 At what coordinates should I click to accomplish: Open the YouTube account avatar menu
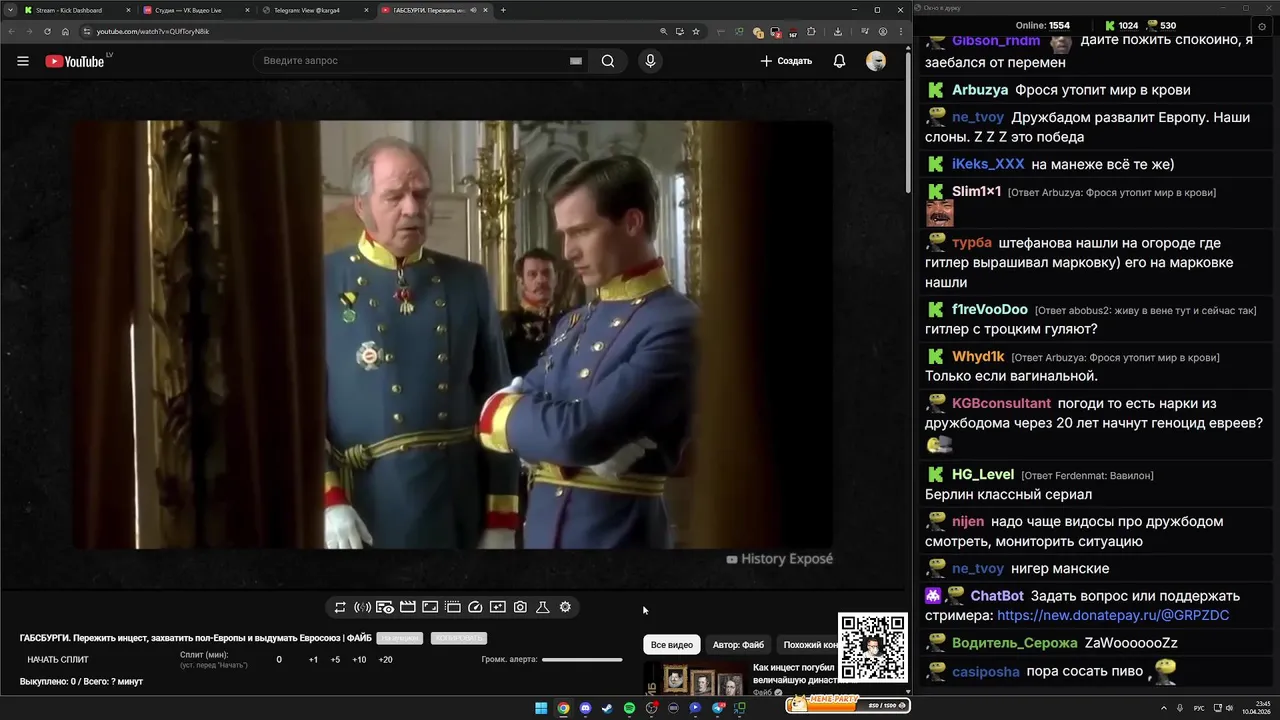pyautogui.click(x=876, y=61)
